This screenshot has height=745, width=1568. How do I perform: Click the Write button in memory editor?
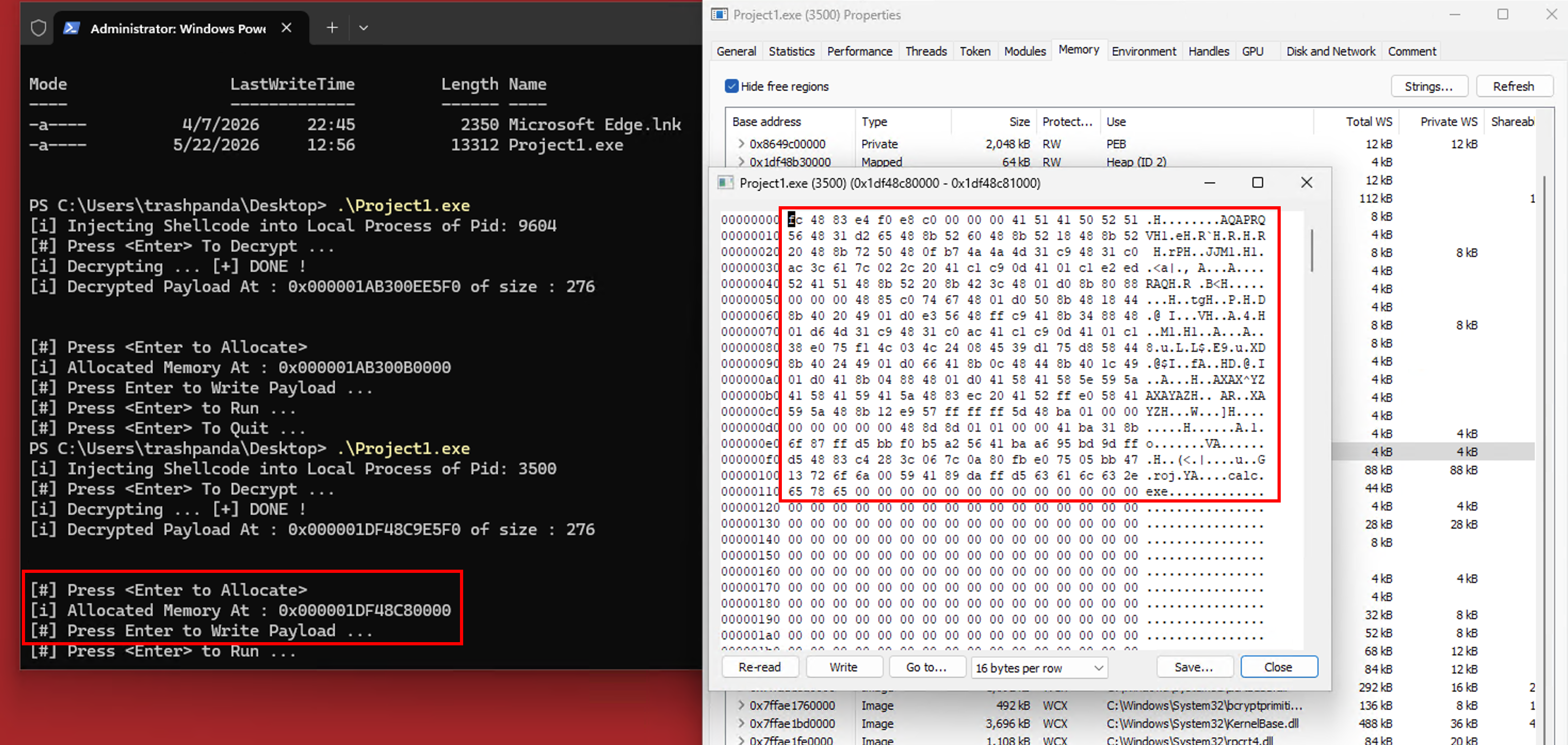pos(843,667)
